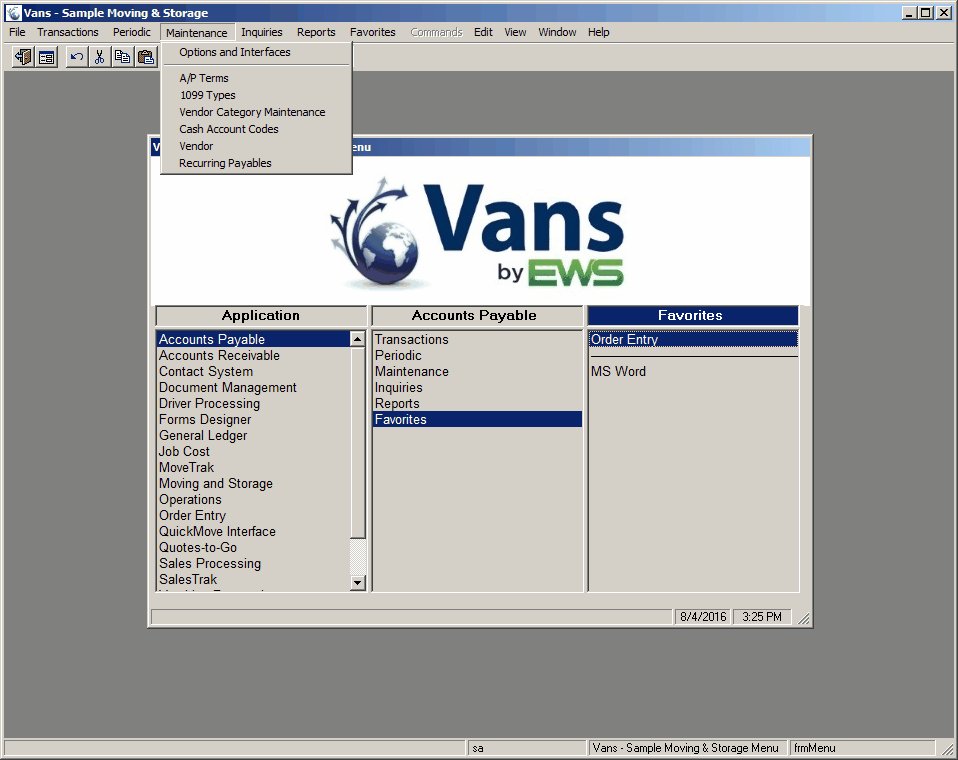This screenshot has width=958, height=760.
Task: Select Accounts Receivable application
Action: click(254, 356)
